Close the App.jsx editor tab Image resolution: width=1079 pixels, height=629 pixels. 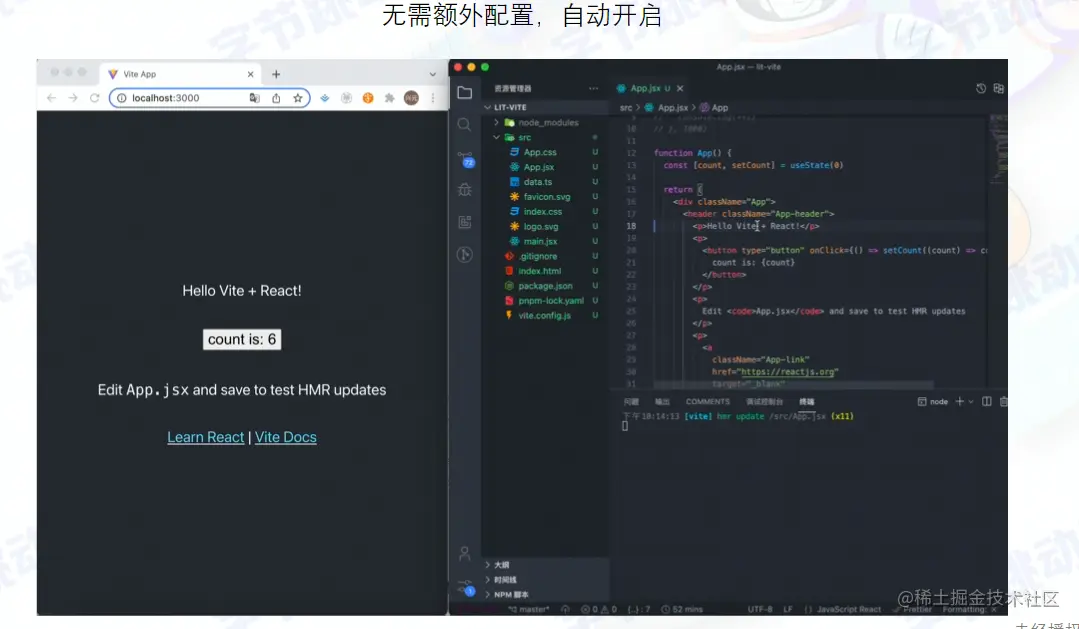[680, 88]
